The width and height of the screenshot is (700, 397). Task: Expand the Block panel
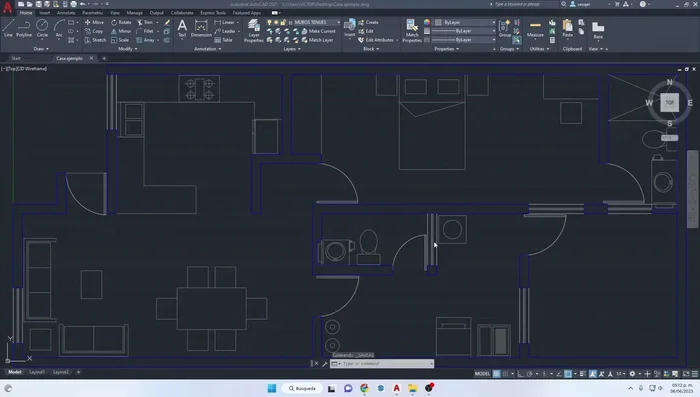(371, 49)
